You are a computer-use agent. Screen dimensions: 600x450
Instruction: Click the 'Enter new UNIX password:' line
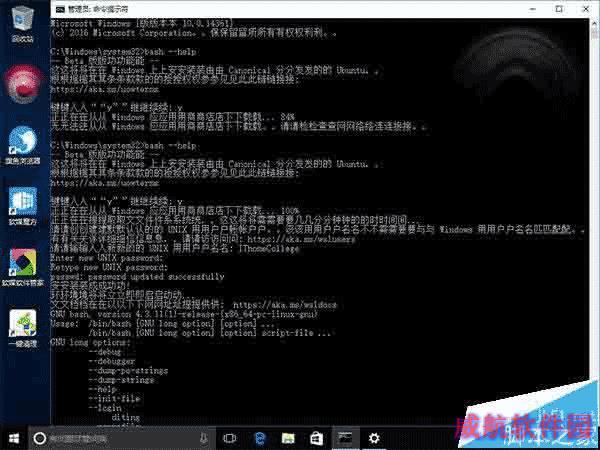[x=107, y=258]
